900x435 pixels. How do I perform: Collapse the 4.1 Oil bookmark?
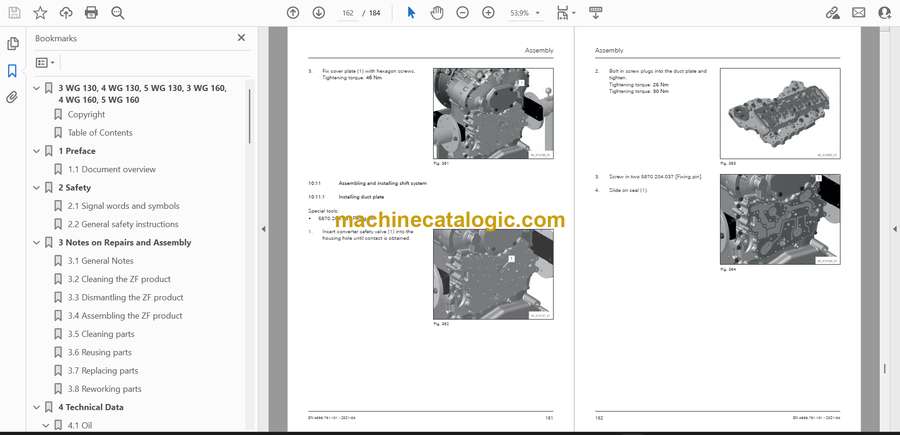point(46,426)
